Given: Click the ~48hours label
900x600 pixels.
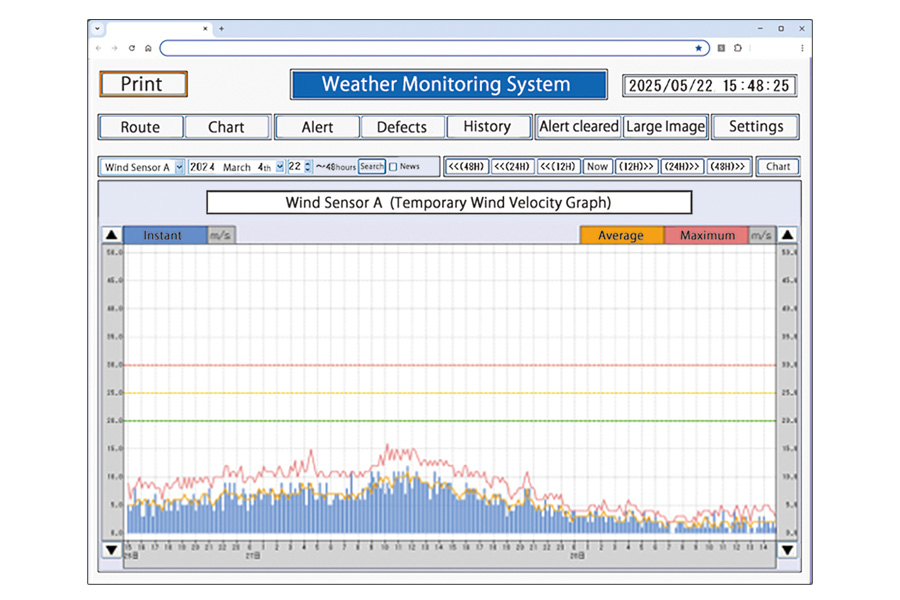Looking at the screenshot, I should 336,167.
